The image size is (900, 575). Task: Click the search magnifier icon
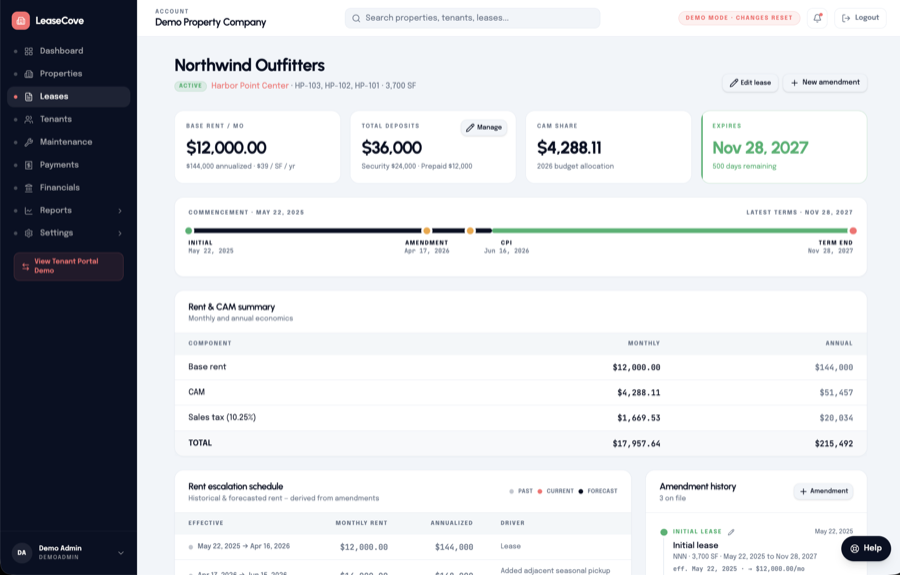[x=356, y=18]
